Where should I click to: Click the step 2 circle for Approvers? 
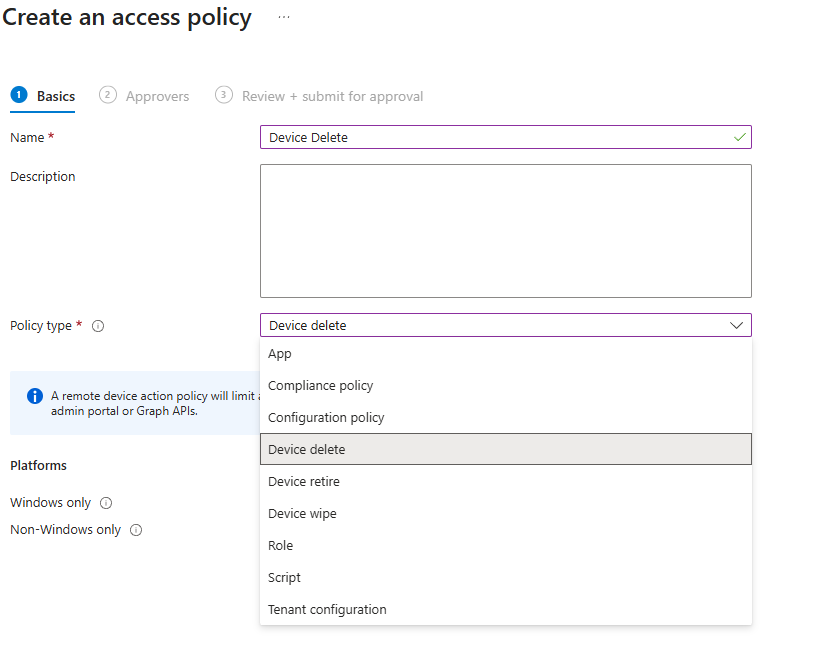[107, 95]
